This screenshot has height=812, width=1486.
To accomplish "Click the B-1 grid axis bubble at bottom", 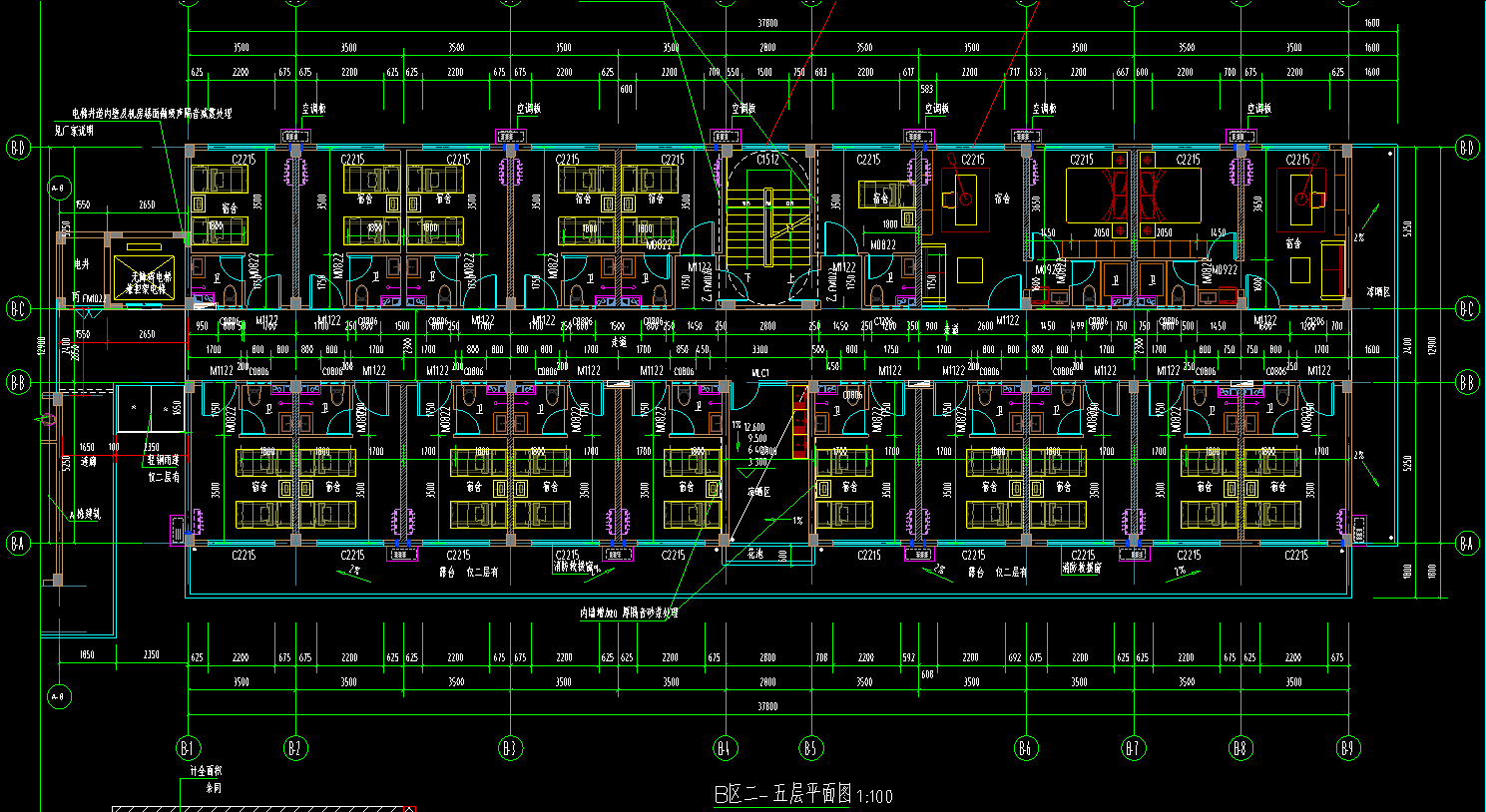I will point(187,747).
